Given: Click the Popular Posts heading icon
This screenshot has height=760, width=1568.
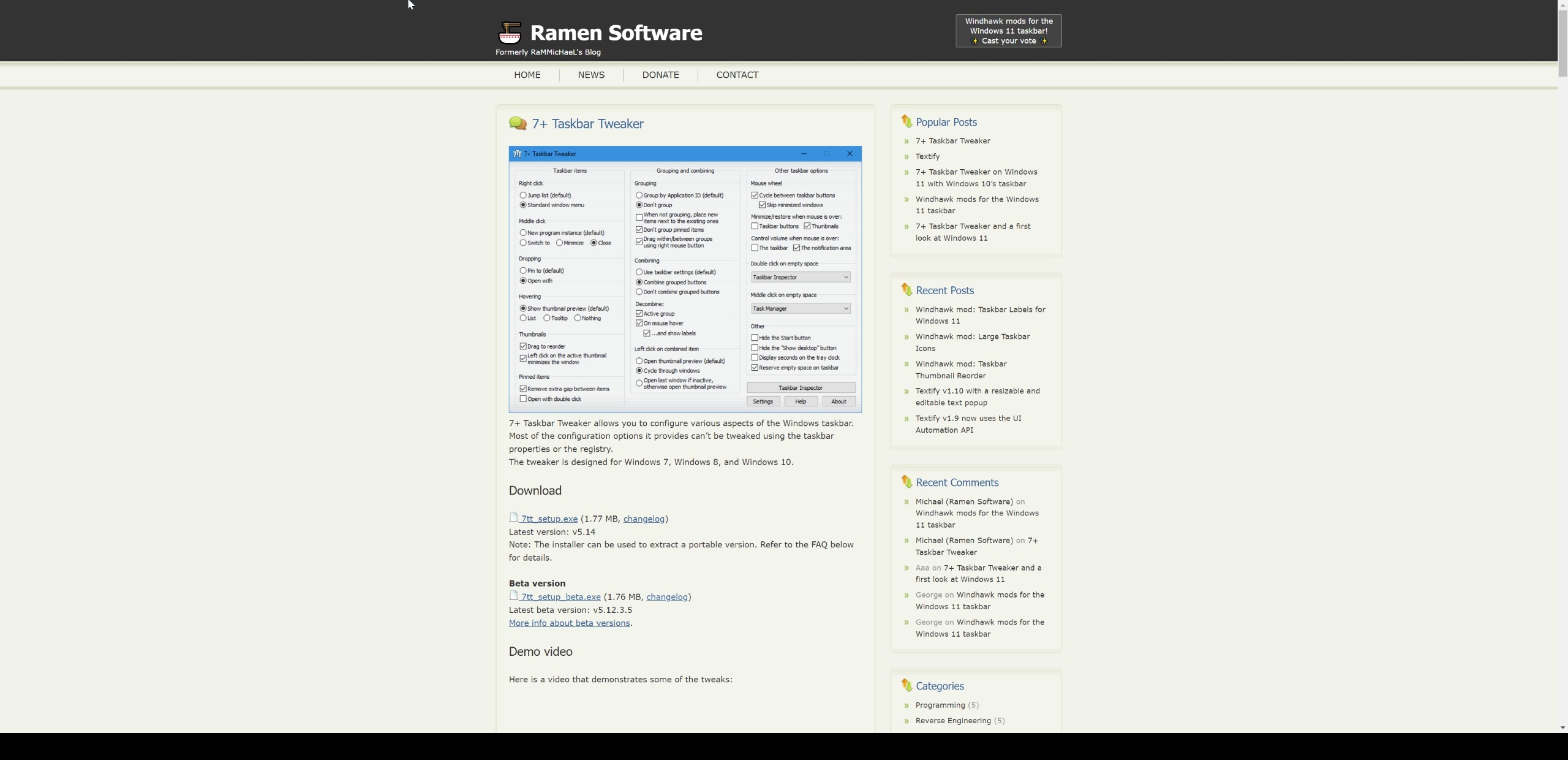Looking at the screenshot, I should pyautogui.click(x=907, y=121).
